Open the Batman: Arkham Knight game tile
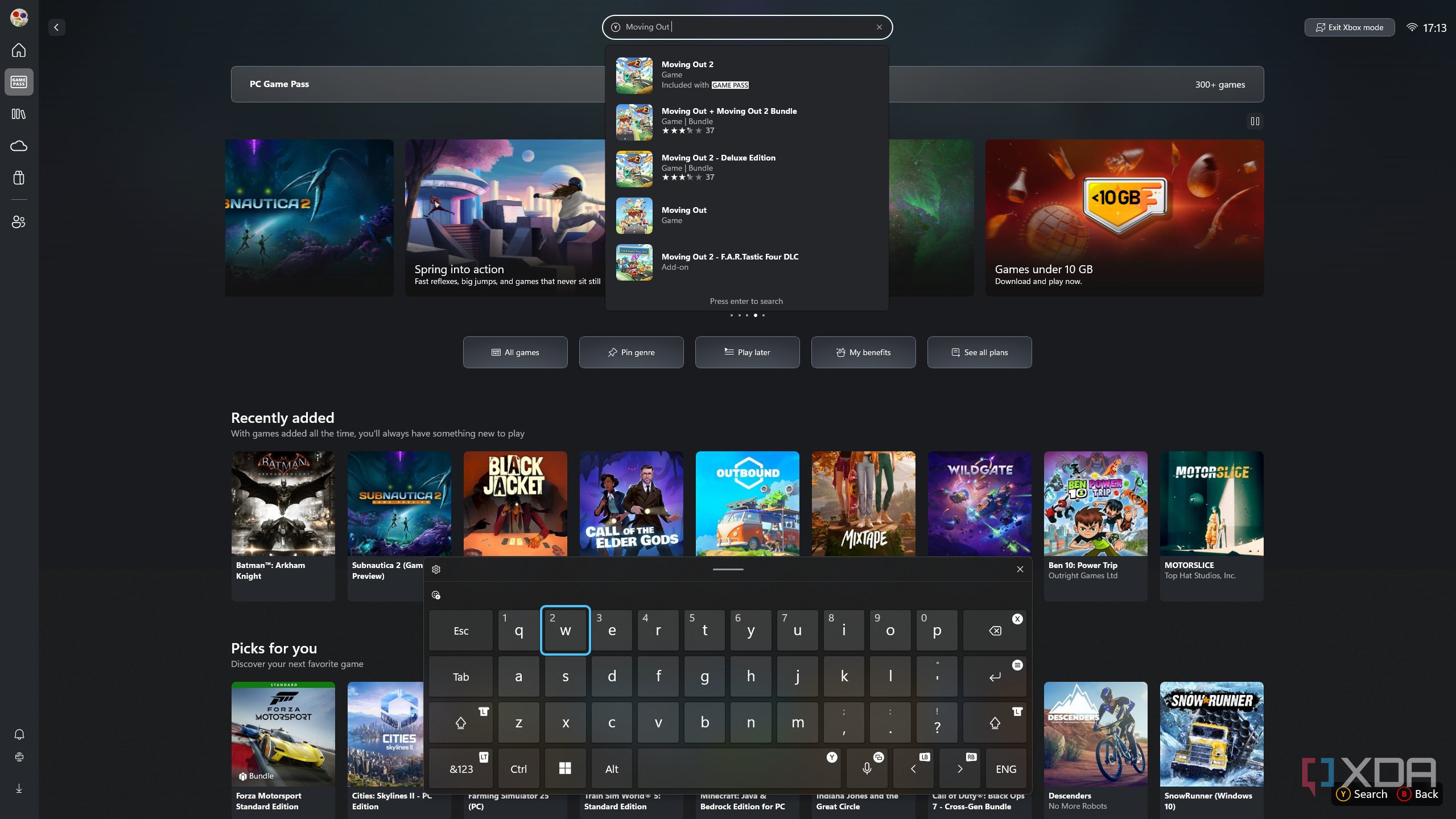 click(283, 526)
